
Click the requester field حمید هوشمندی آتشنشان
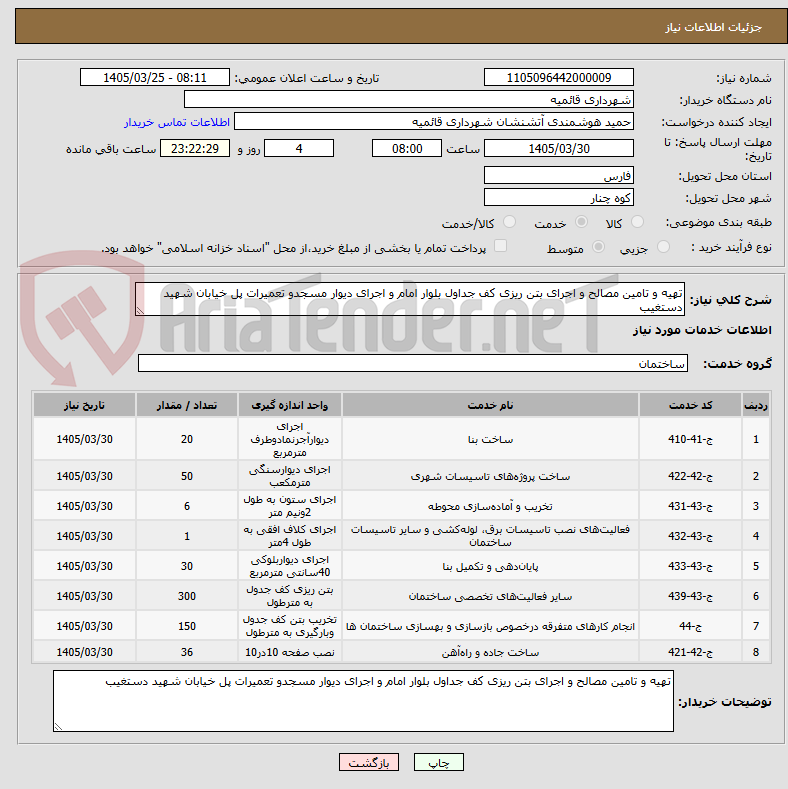coord(434,122)
